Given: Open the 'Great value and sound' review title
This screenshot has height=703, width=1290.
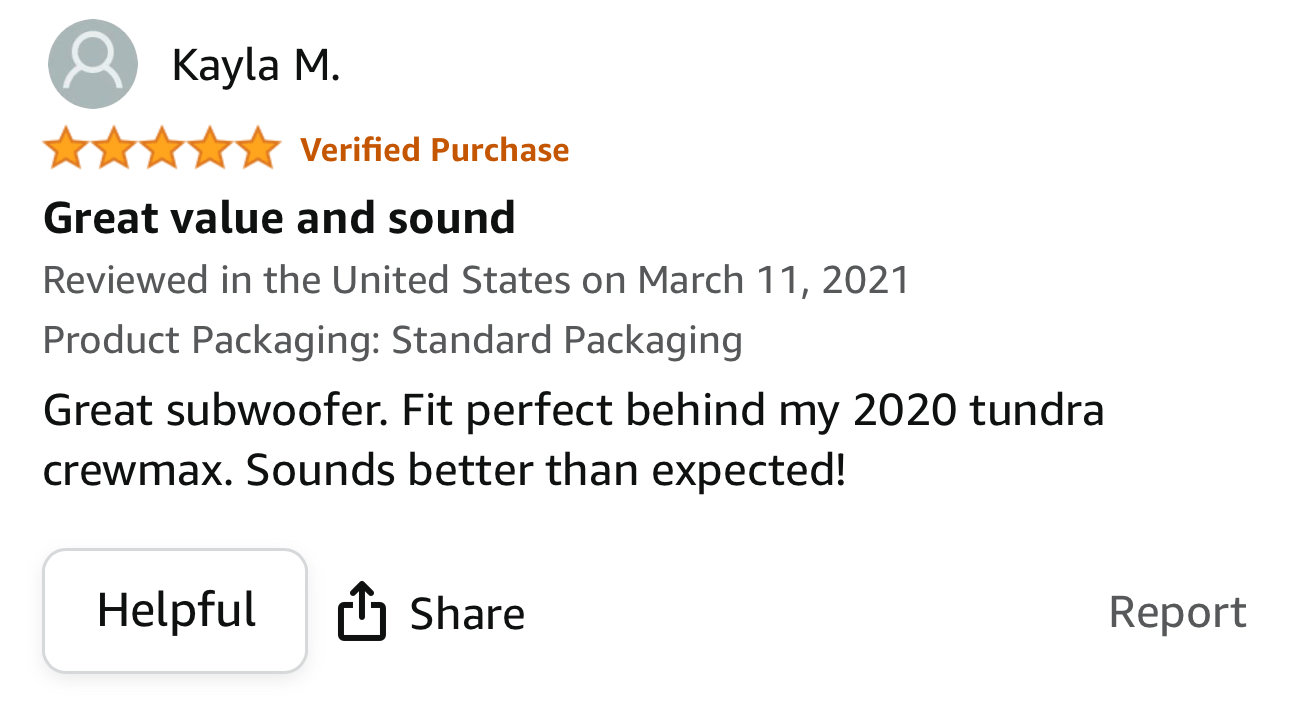Looking at the screenshot, I should [279, 217].
